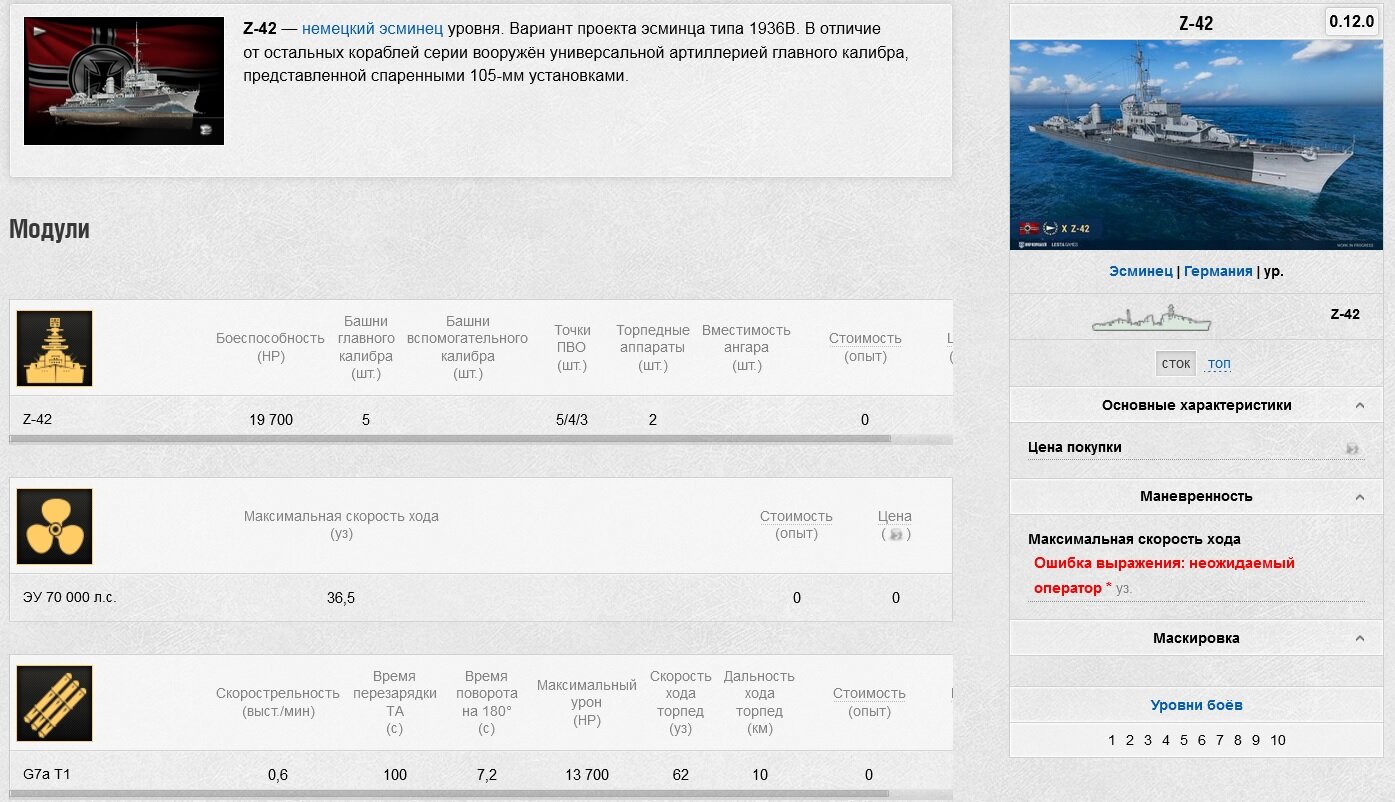The height and width of the screenshot is (802, 1395).
Task: Open the large Z-42 ship render image
Action: tap(1196, 145)
